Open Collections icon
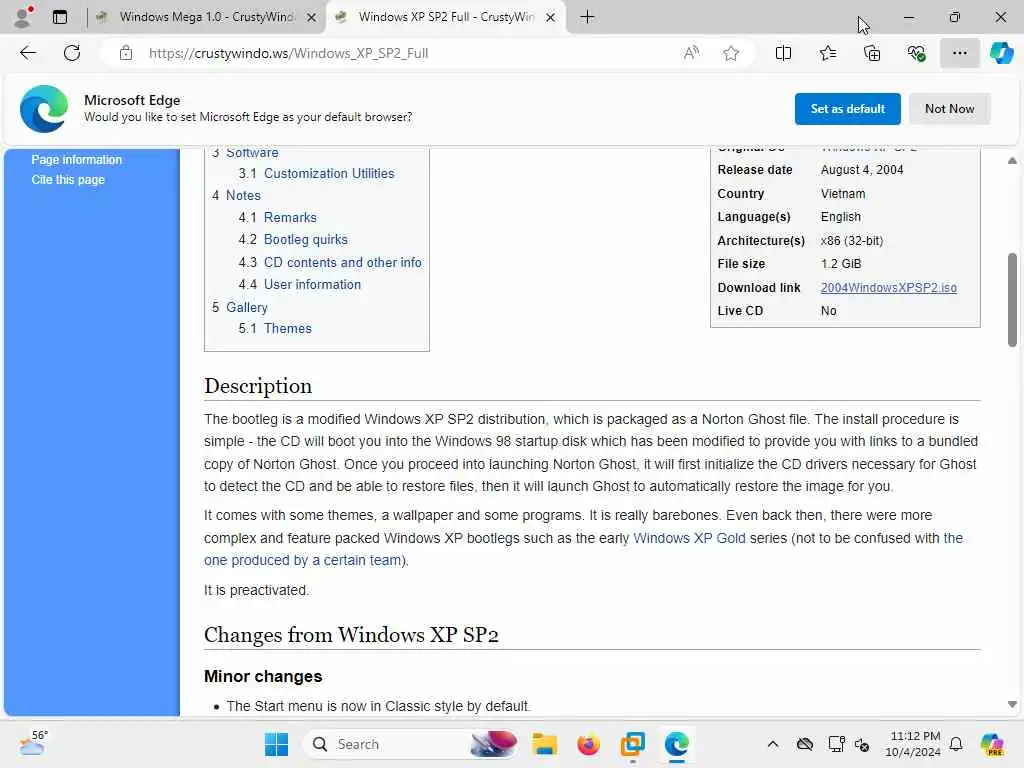 [872, 53]
